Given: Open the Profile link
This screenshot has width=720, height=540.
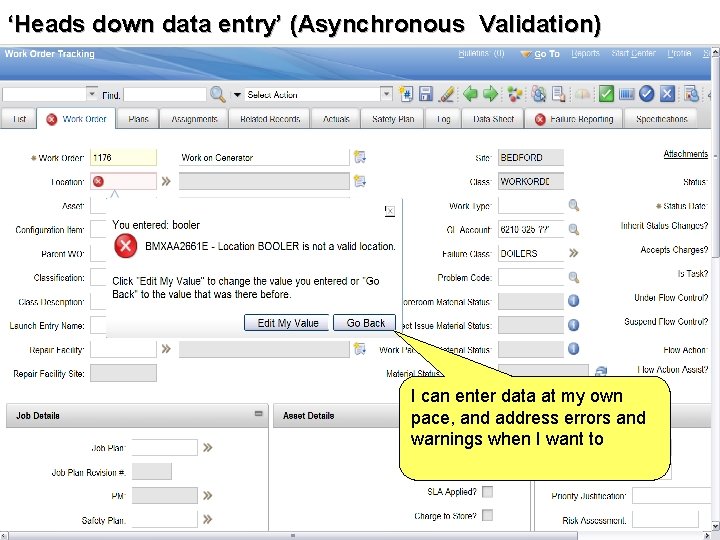Looking at the screenshot, I should pos(679,53).
